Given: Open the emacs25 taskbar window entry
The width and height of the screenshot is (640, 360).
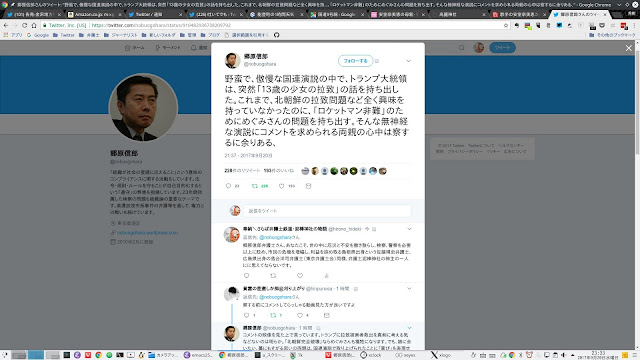Looking at the screenshot, I should (198, 355).
